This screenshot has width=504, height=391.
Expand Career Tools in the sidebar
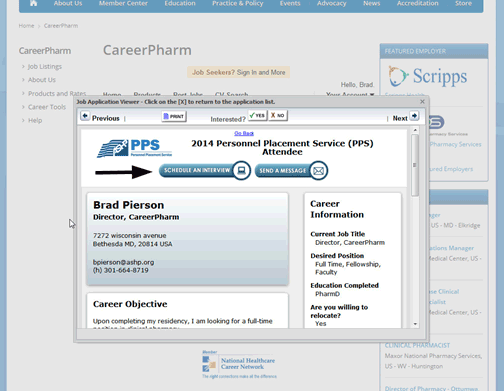(47, 107)
